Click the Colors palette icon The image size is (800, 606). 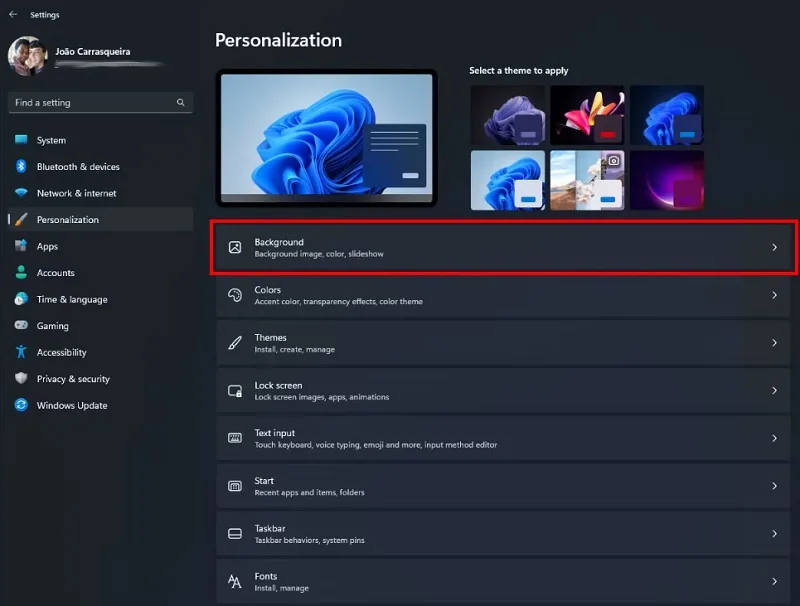point(235,295)
